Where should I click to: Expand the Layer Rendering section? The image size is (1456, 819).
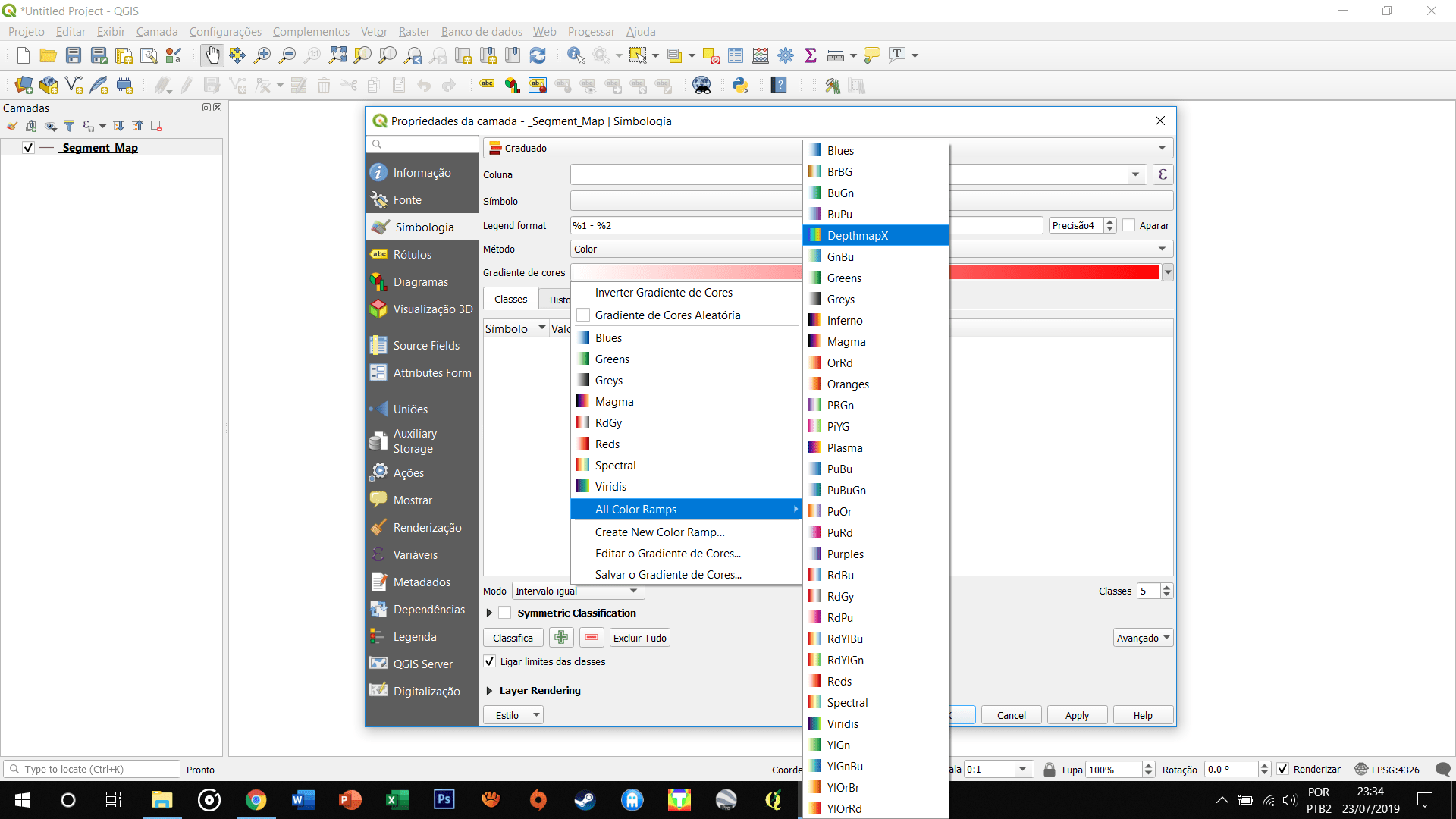(488, 690)
